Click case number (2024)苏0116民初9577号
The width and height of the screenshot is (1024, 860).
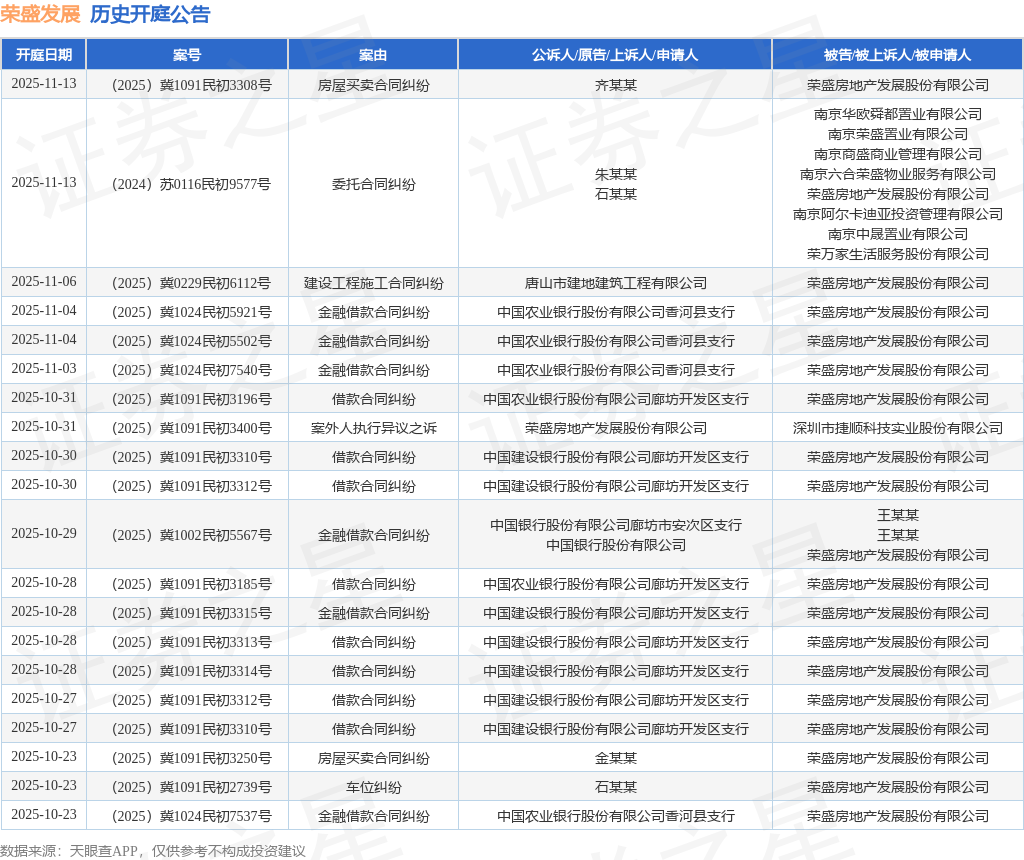[191, 184]
